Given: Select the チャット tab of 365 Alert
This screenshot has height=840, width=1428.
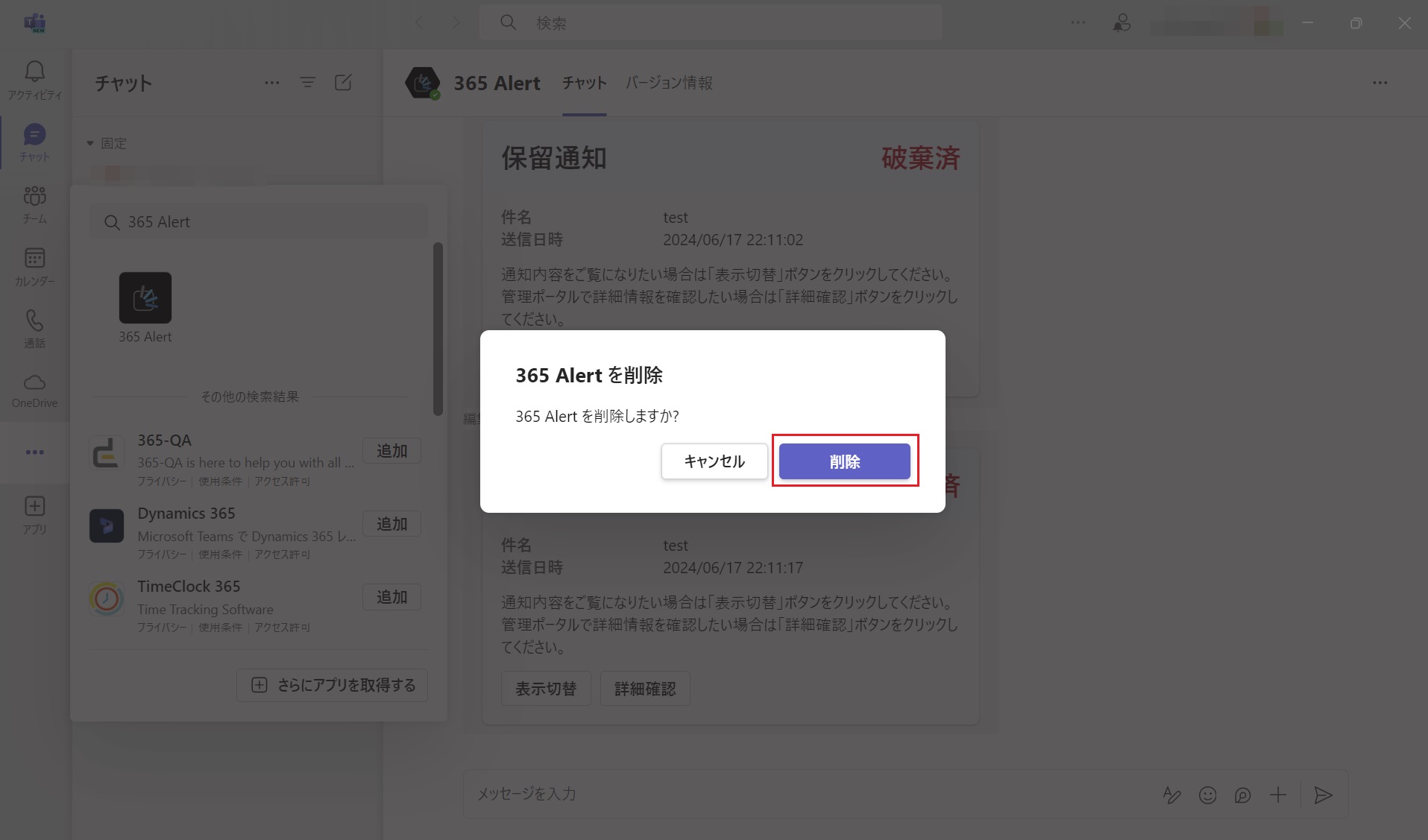Looking at the screenshot, I should [x=584, y=83].
